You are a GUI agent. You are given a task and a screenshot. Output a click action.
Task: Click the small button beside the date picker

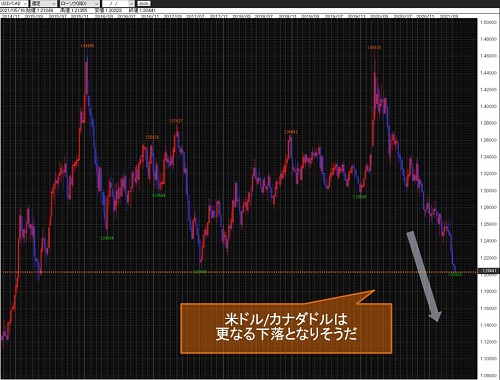click(144, 3)
